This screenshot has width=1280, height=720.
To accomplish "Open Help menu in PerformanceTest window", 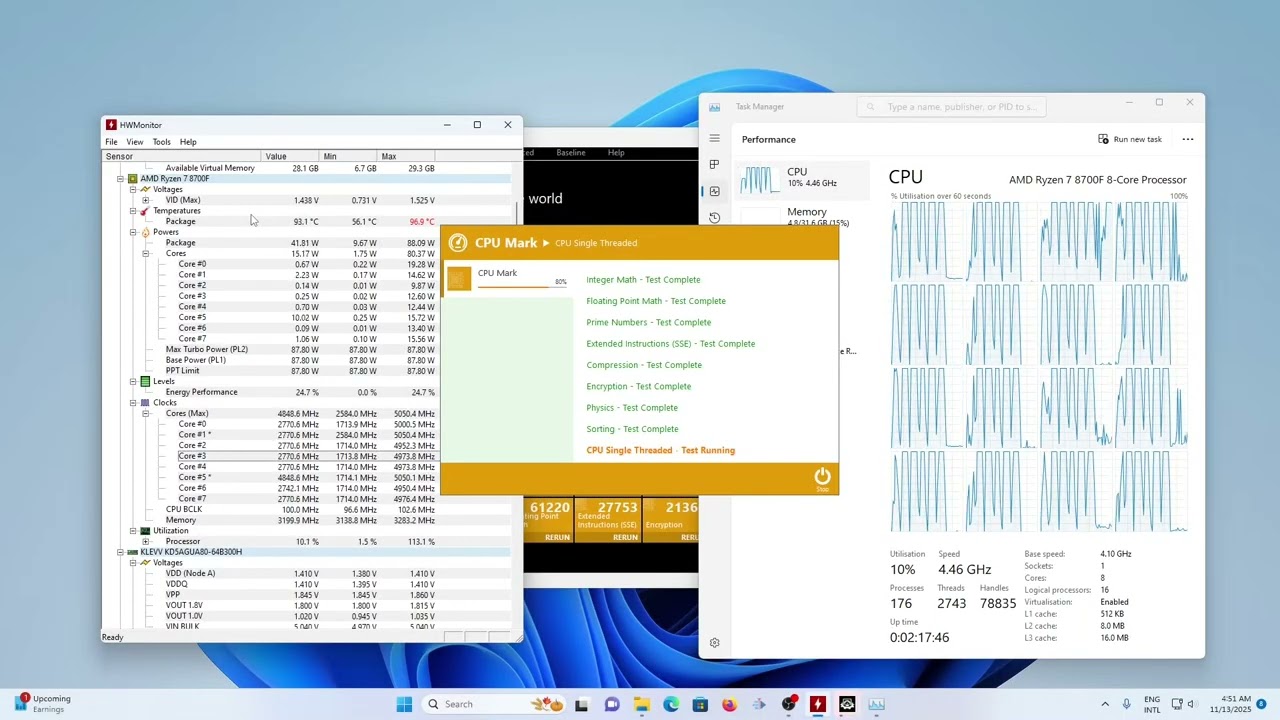I will 616,153.
